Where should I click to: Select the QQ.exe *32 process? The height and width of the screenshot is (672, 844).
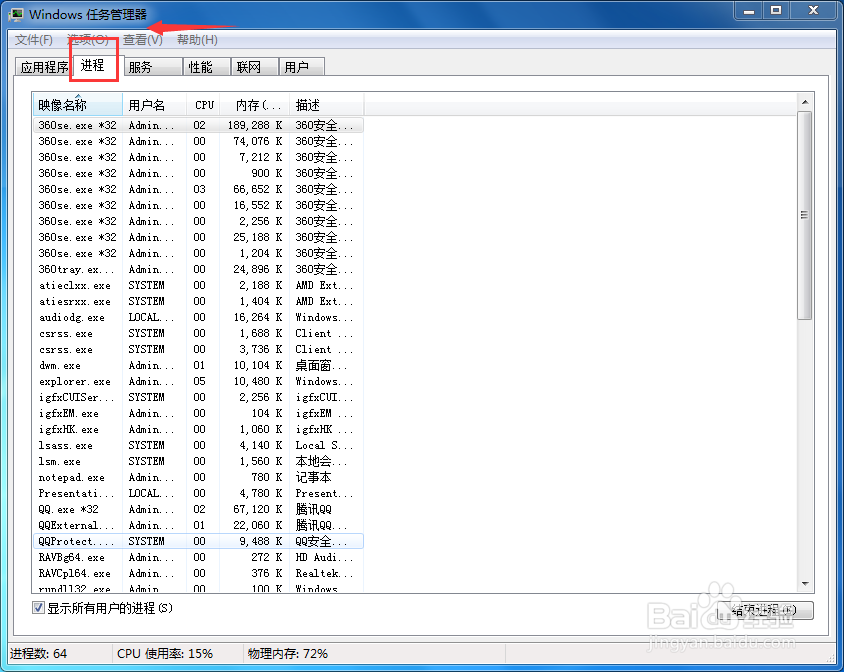(198, 509)
